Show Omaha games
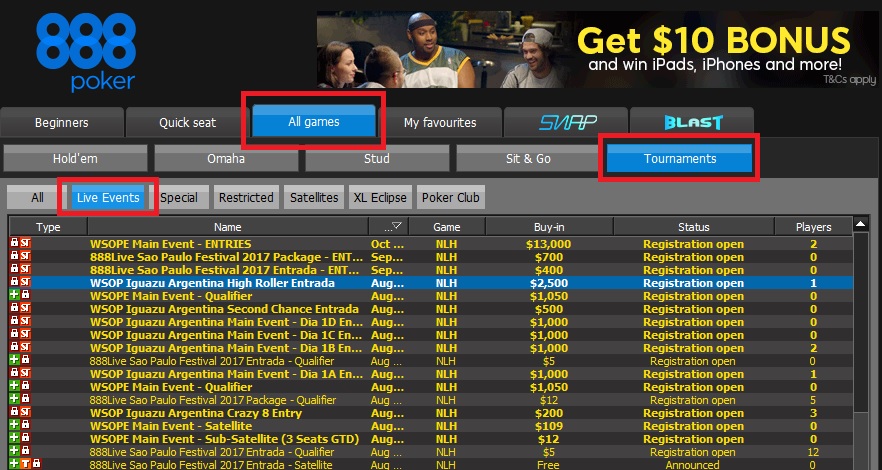This screenshot has height=470, width=882. click(x=226, y=159)
